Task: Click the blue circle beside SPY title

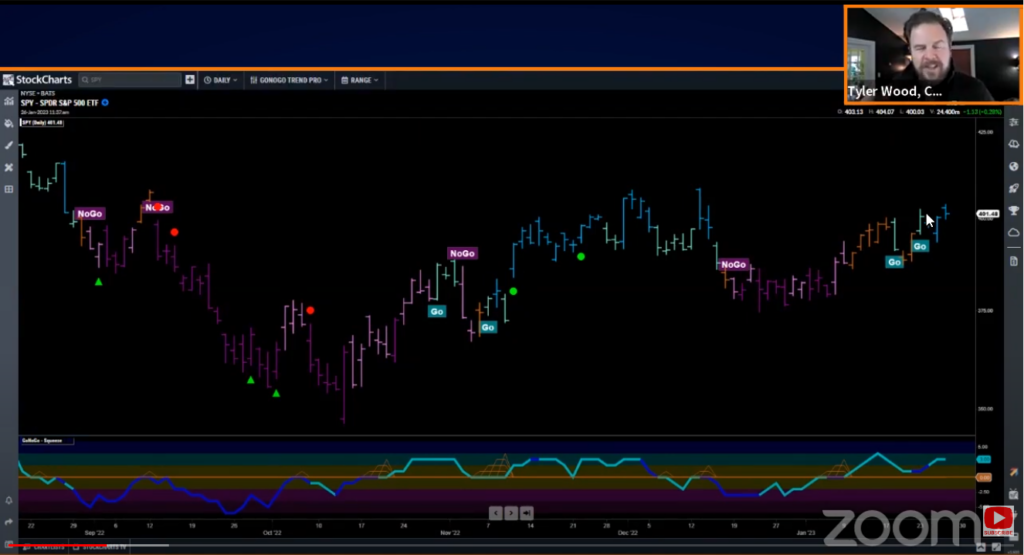Action: tap(105, 103)
